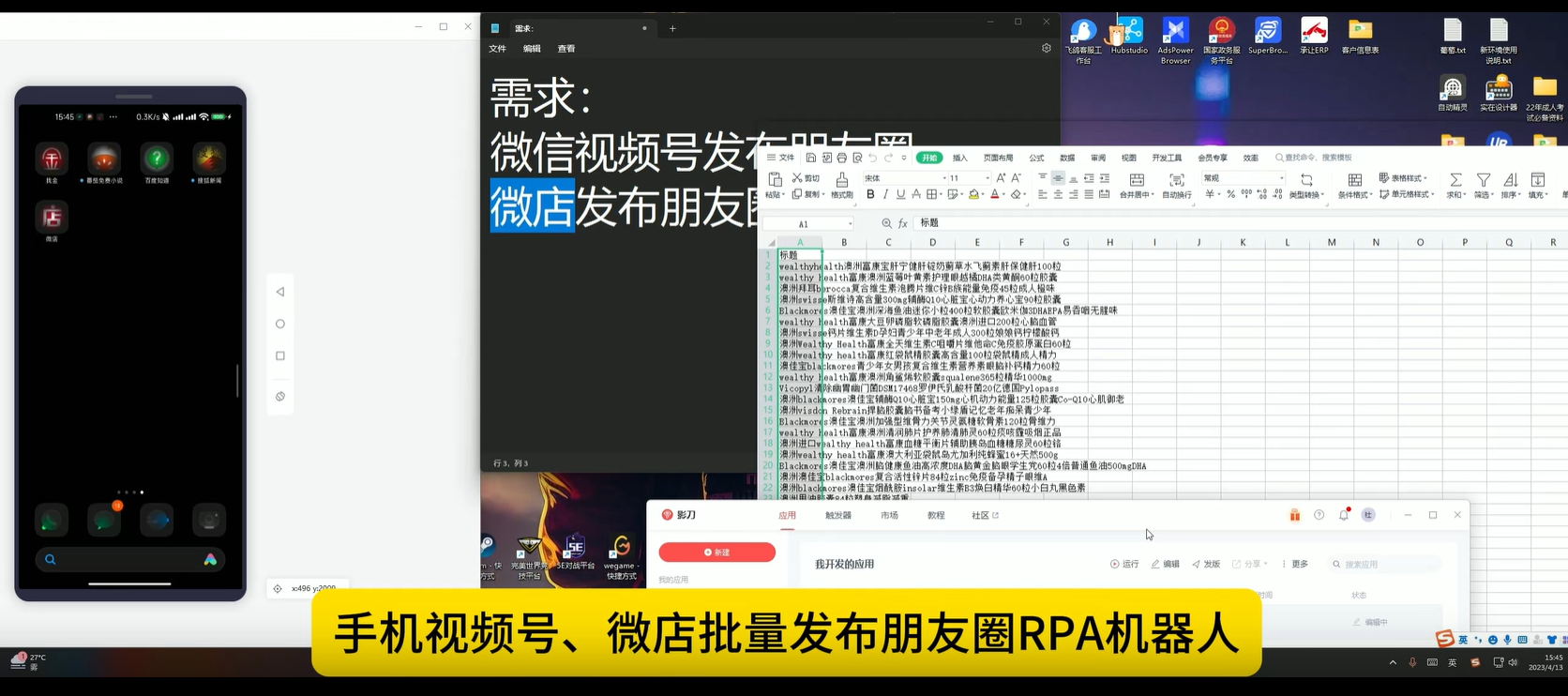Screen dimensions: 1568x696
Task: Click the notification bell in 影刀 window
Action: click(x=1344, y=514)
